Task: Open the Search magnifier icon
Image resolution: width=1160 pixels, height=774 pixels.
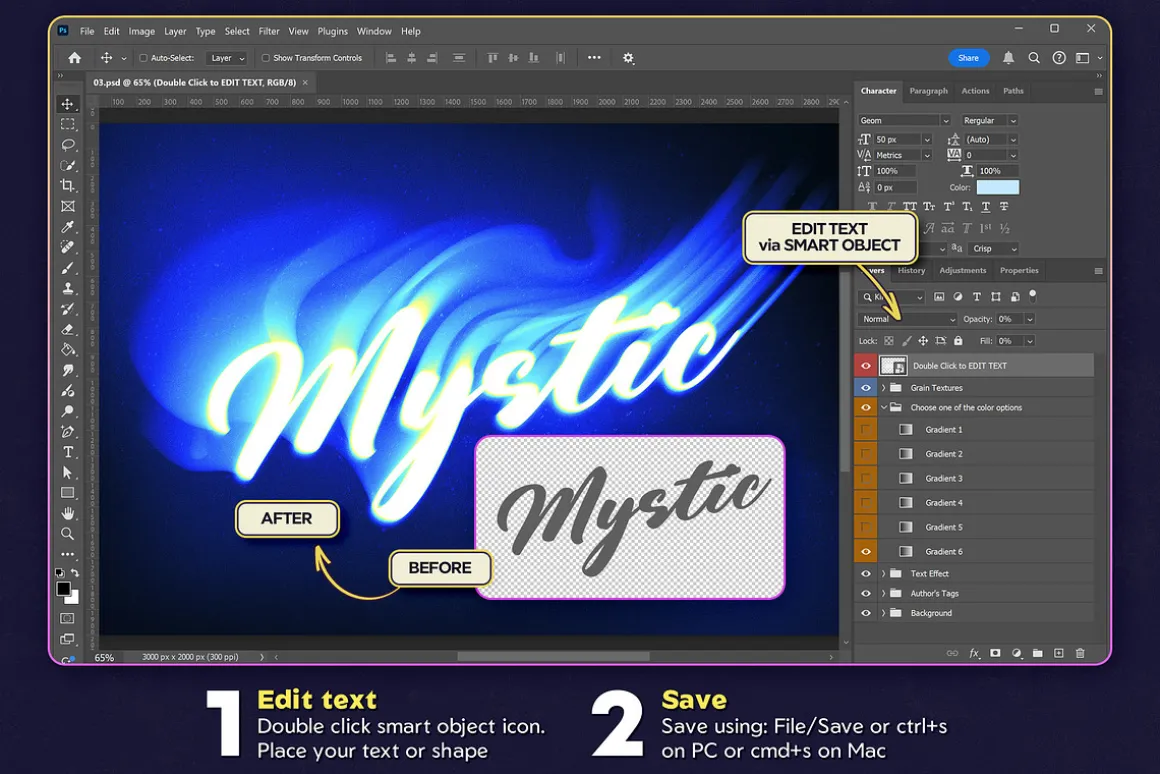Action: (x=1034, y=58)
